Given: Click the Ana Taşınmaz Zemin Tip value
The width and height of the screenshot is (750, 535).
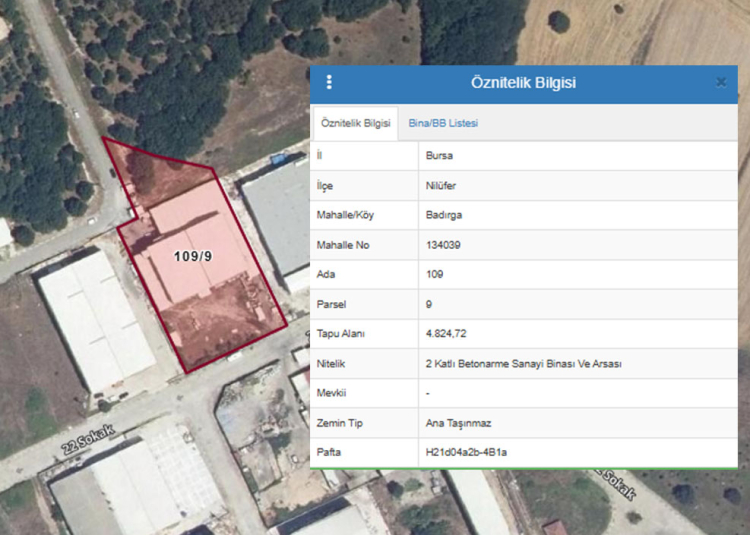Looking at the screenshot, I should [x=456, y=423].
